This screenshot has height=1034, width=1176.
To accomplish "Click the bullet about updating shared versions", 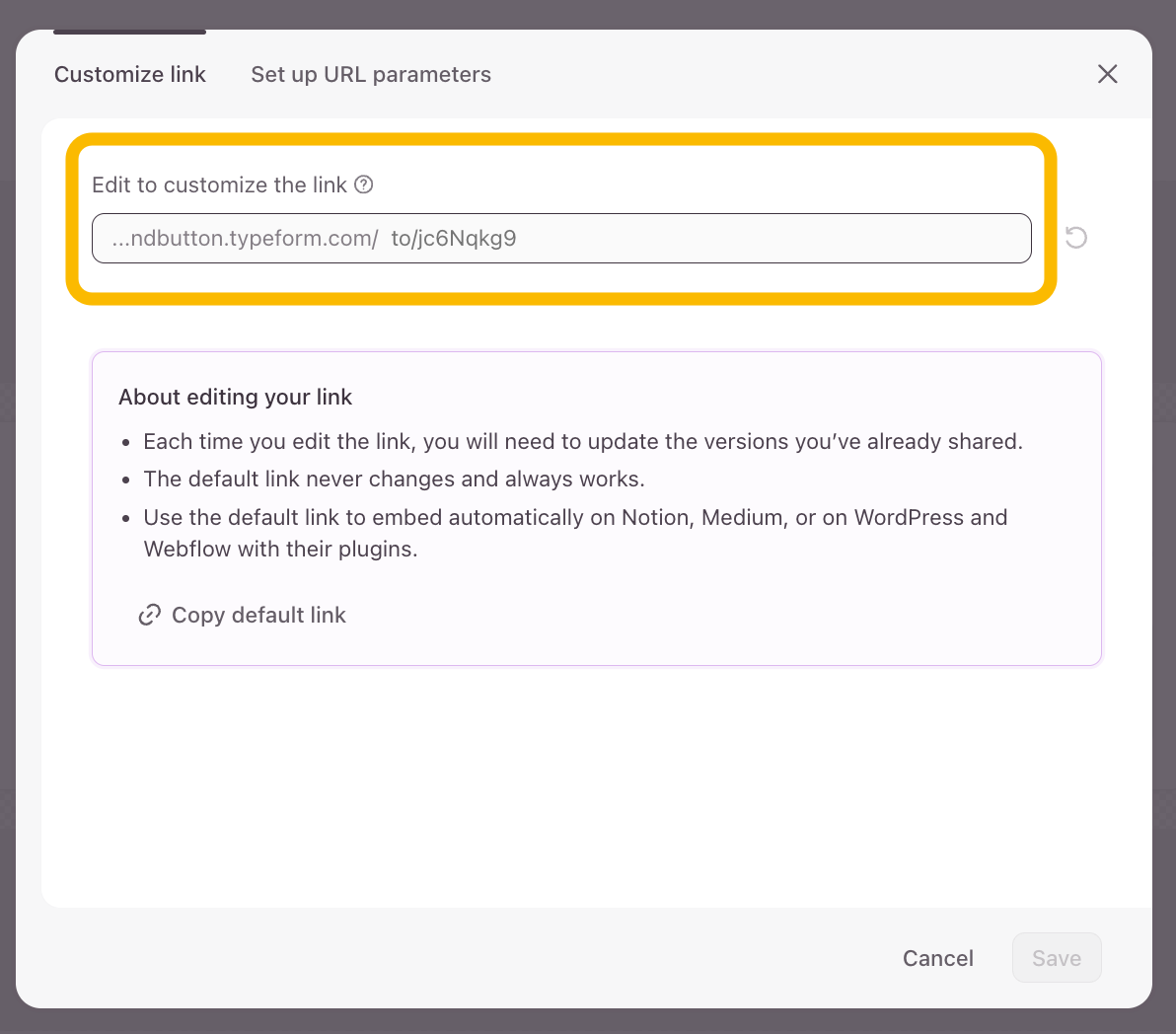I will pos(582,442).
